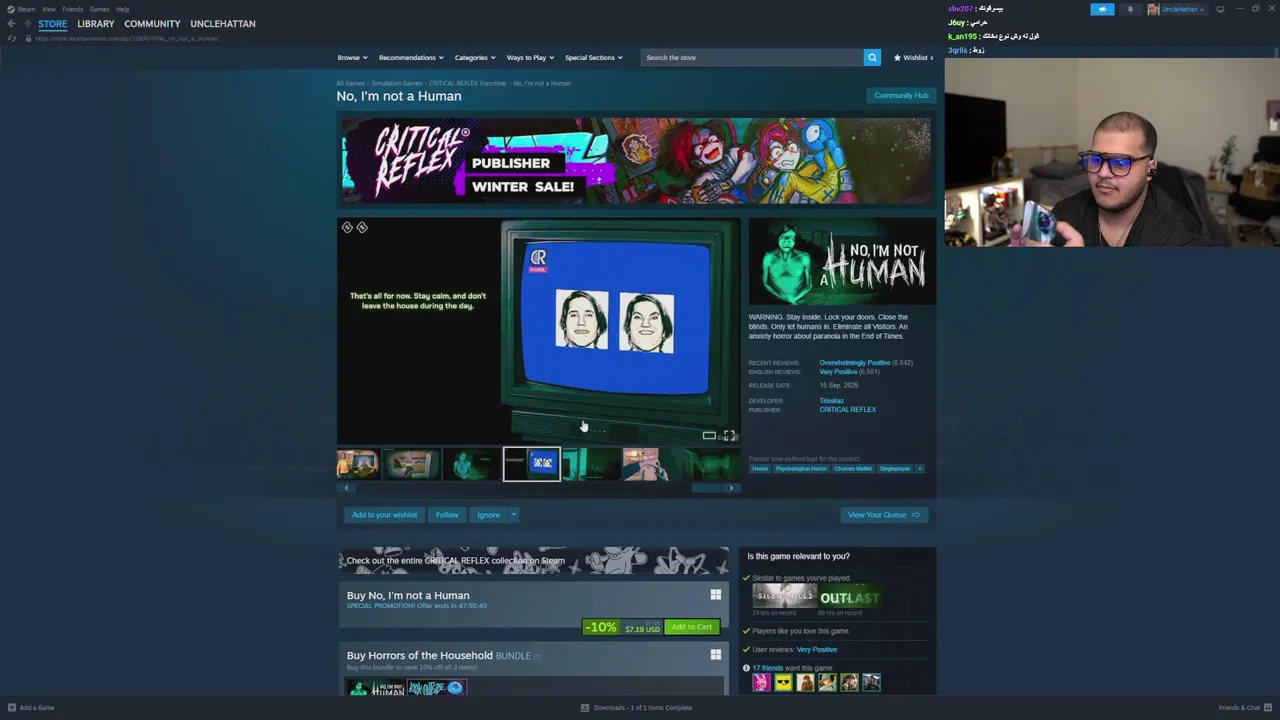
Task: Open the Trioskaz developer link
Action: pyautogui.click(x=831, y=401)
